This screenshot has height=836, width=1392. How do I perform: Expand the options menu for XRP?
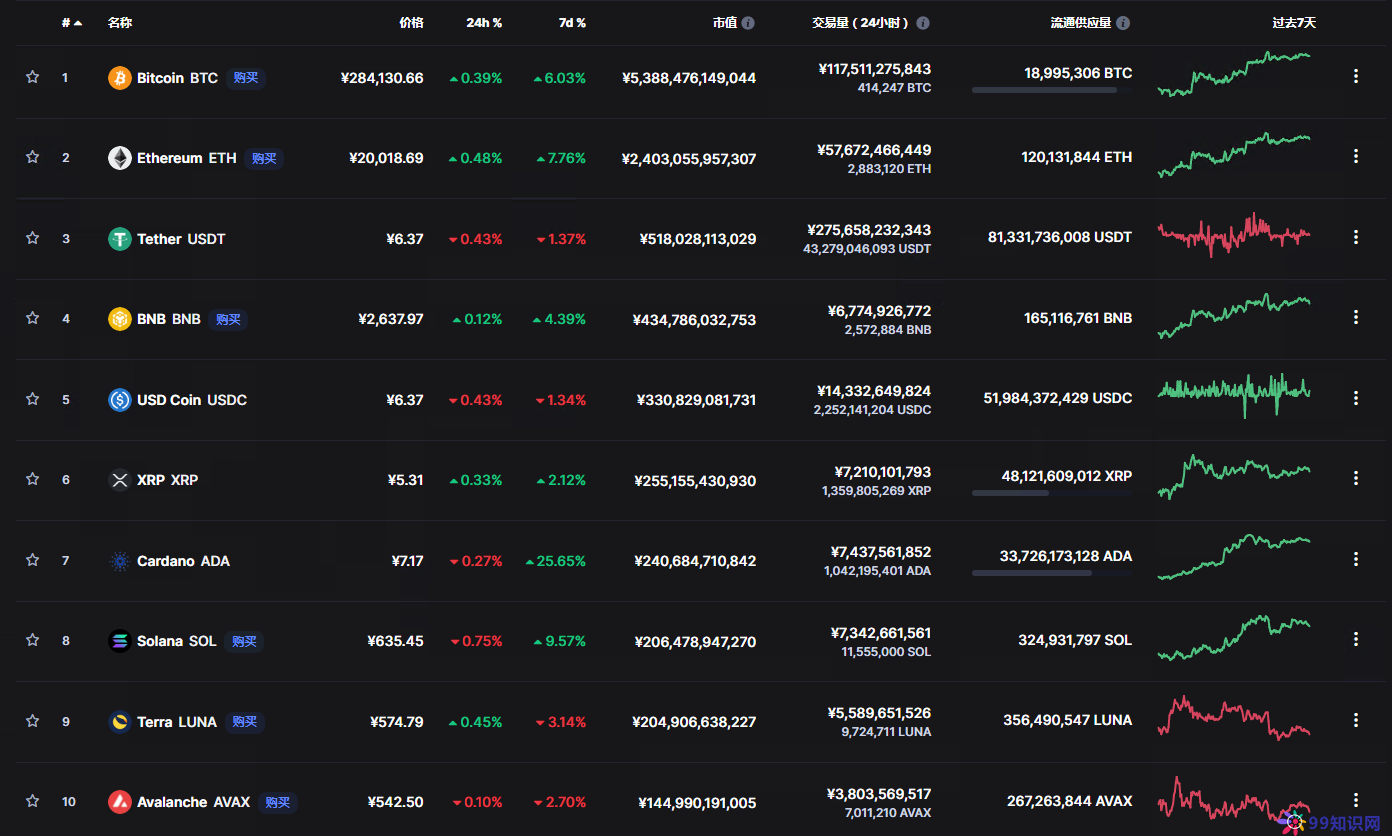pyautogui.click(x=1356, y=478)
